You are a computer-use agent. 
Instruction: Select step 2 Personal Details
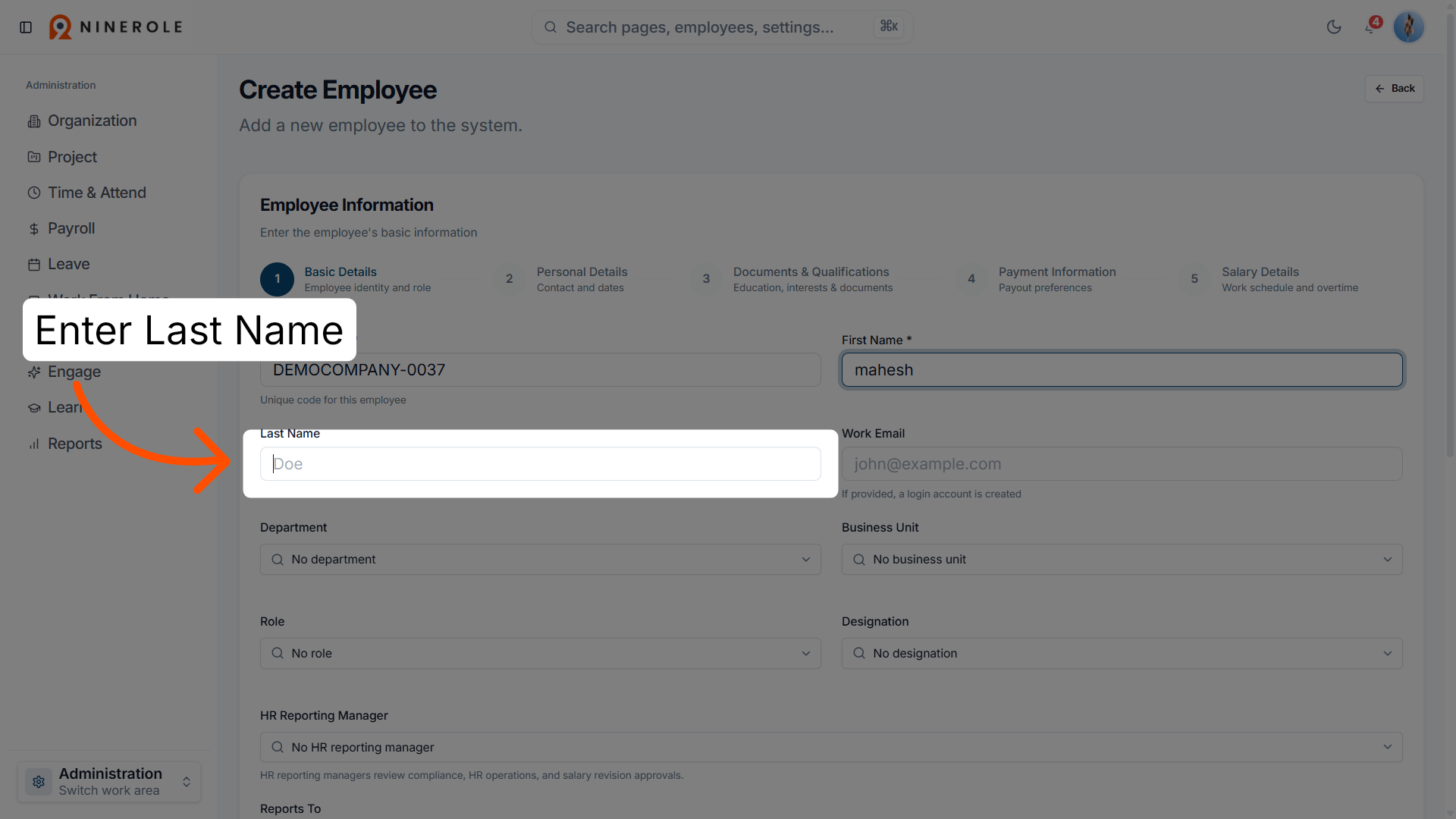[x=561, y=279]
